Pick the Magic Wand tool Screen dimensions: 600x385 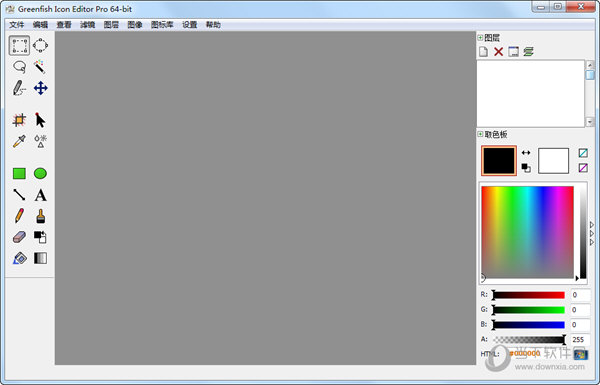[40, 67]
